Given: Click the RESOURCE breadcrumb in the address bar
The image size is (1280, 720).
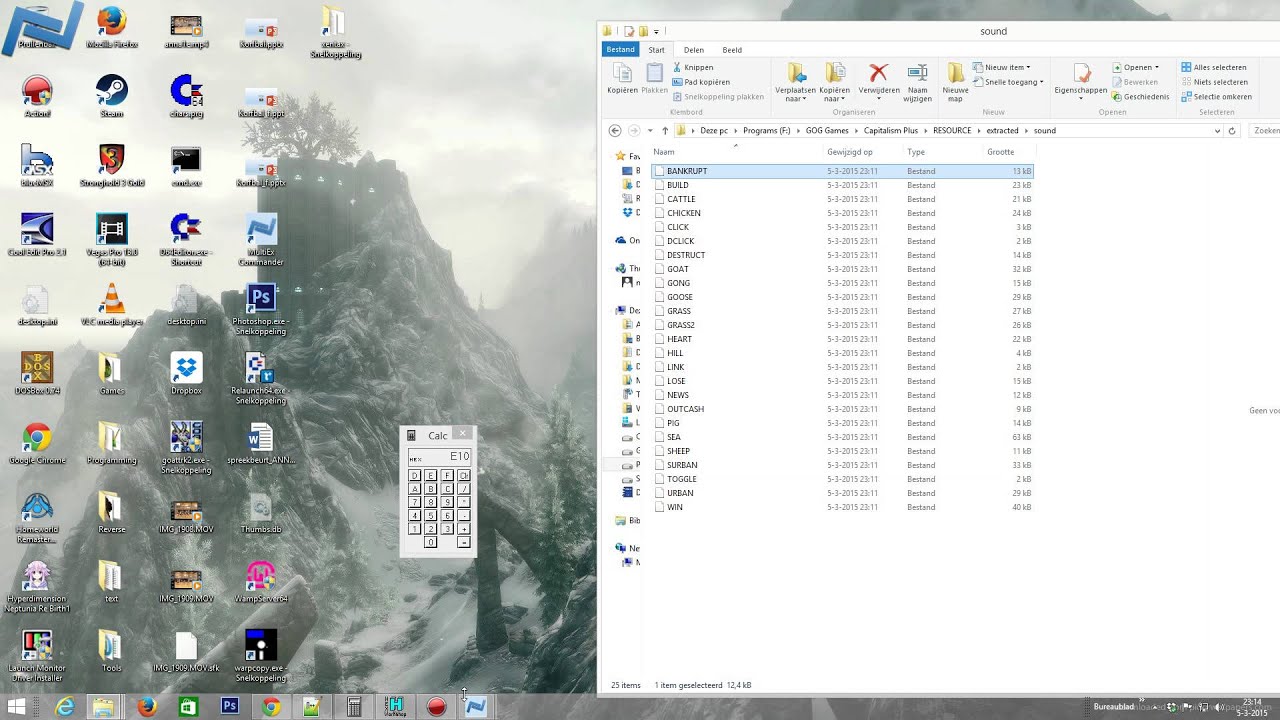Looking at the screenshot, I should (x=952, y=131).
